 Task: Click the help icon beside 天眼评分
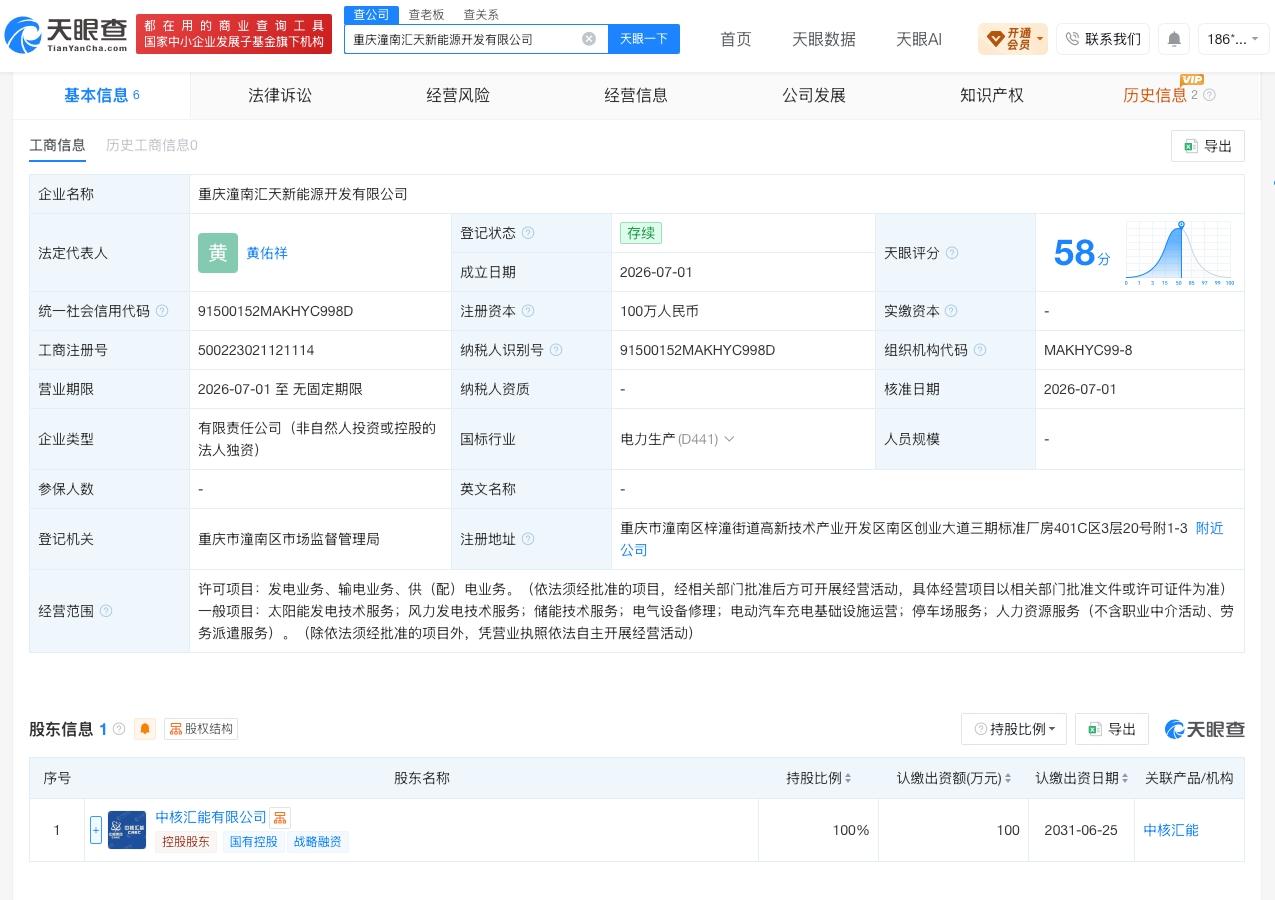pyautogui.click(x=952, y=253)
